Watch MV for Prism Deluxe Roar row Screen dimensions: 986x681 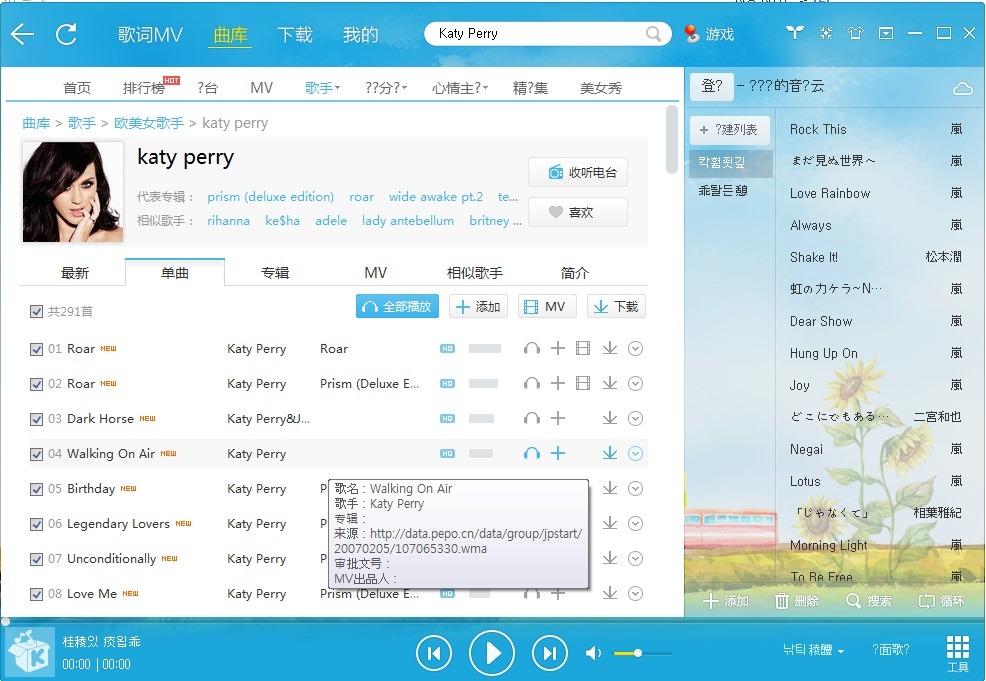click(583, 384)
